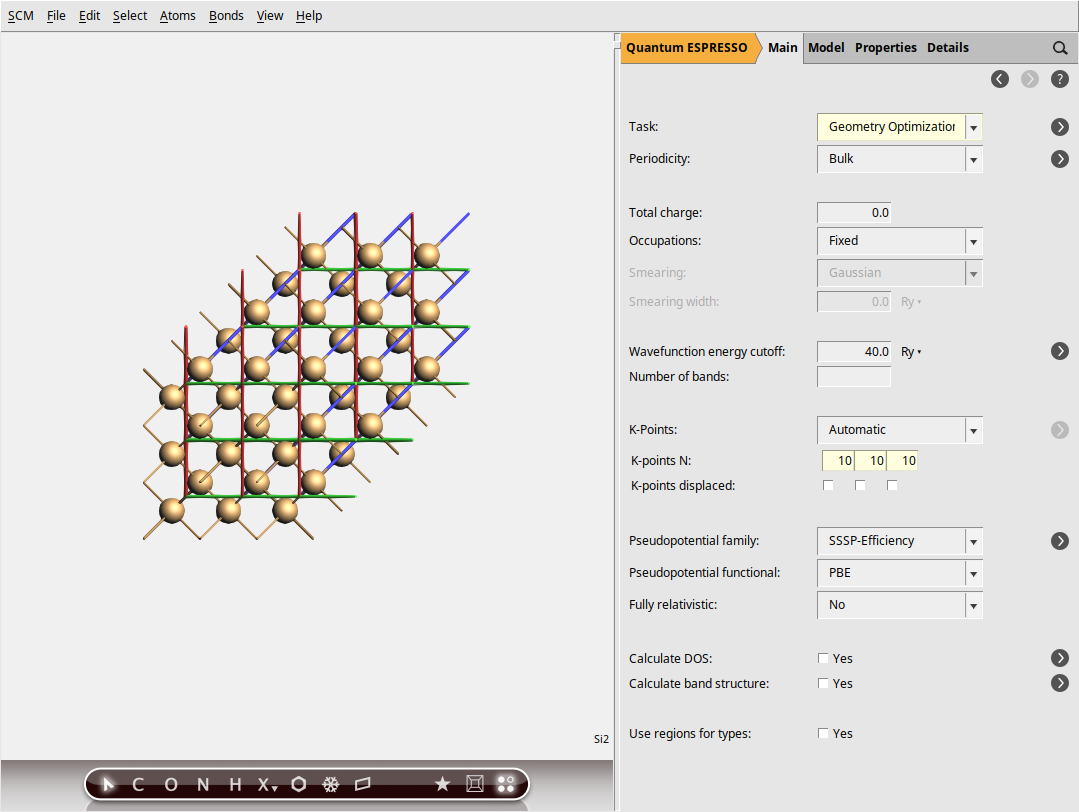Click the Quantum ESPRESSO mode button
This screenshot has height=812, width=1079.
(688, 47)
